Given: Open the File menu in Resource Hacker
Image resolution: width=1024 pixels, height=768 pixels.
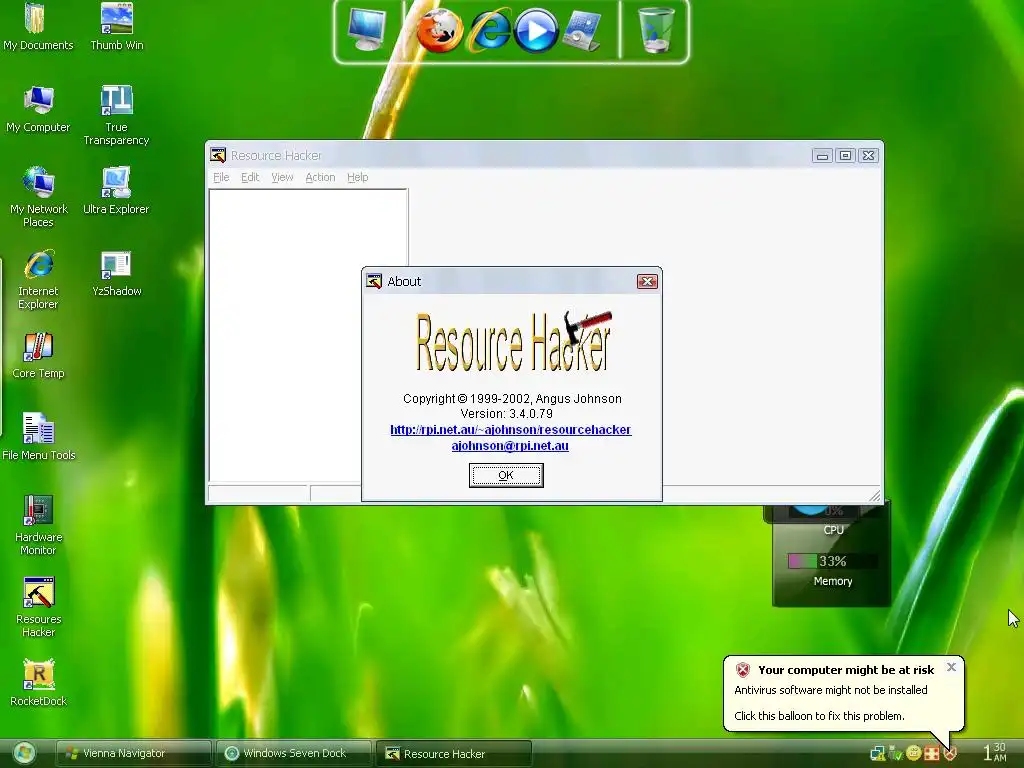Looking at the screenshot, I should [221, 177].
